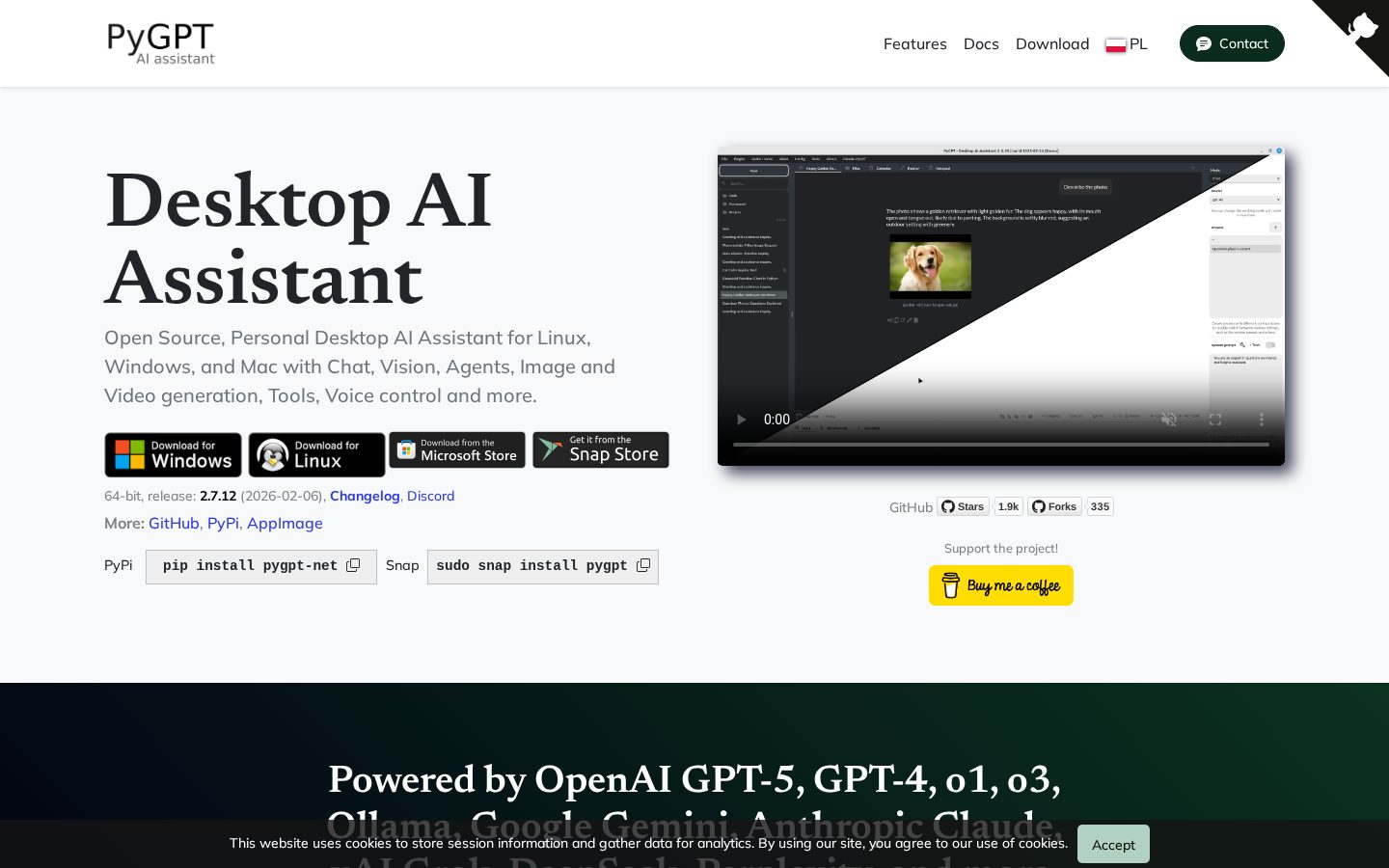This screenshot has width=1389, height=868.
Task: Click the Desktop AI Assistant heading
Action: (x=299, y=239)
